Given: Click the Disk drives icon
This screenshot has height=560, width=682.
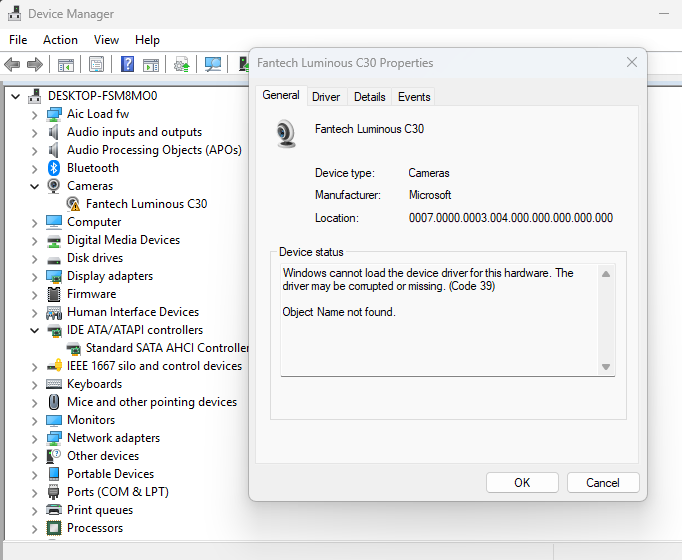Looking at the screenshot, I should pyautogui.click(x=53, y=260).
